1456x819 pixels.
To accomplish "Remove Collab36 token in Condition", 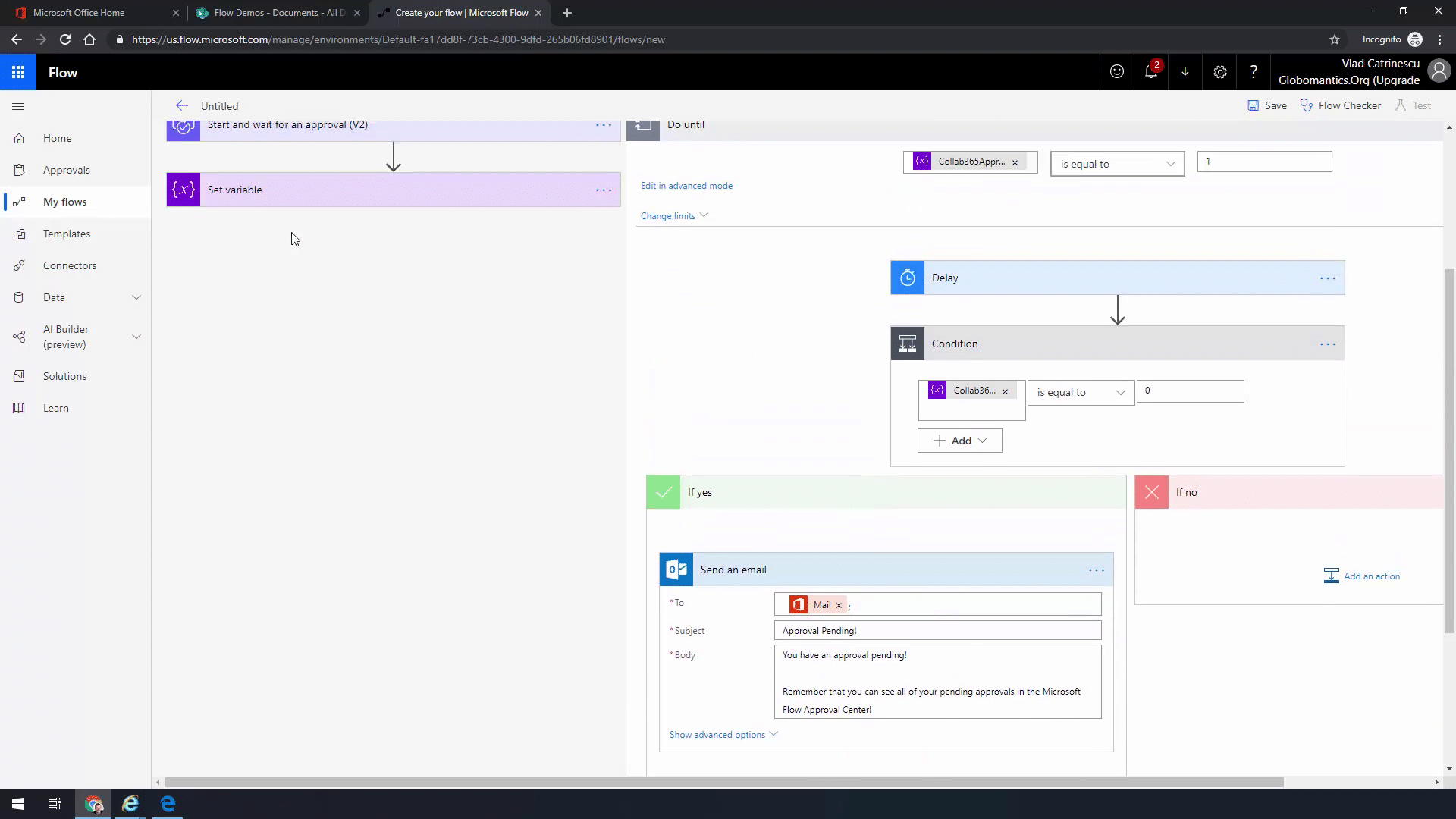I will click(x=1006, y=391).
